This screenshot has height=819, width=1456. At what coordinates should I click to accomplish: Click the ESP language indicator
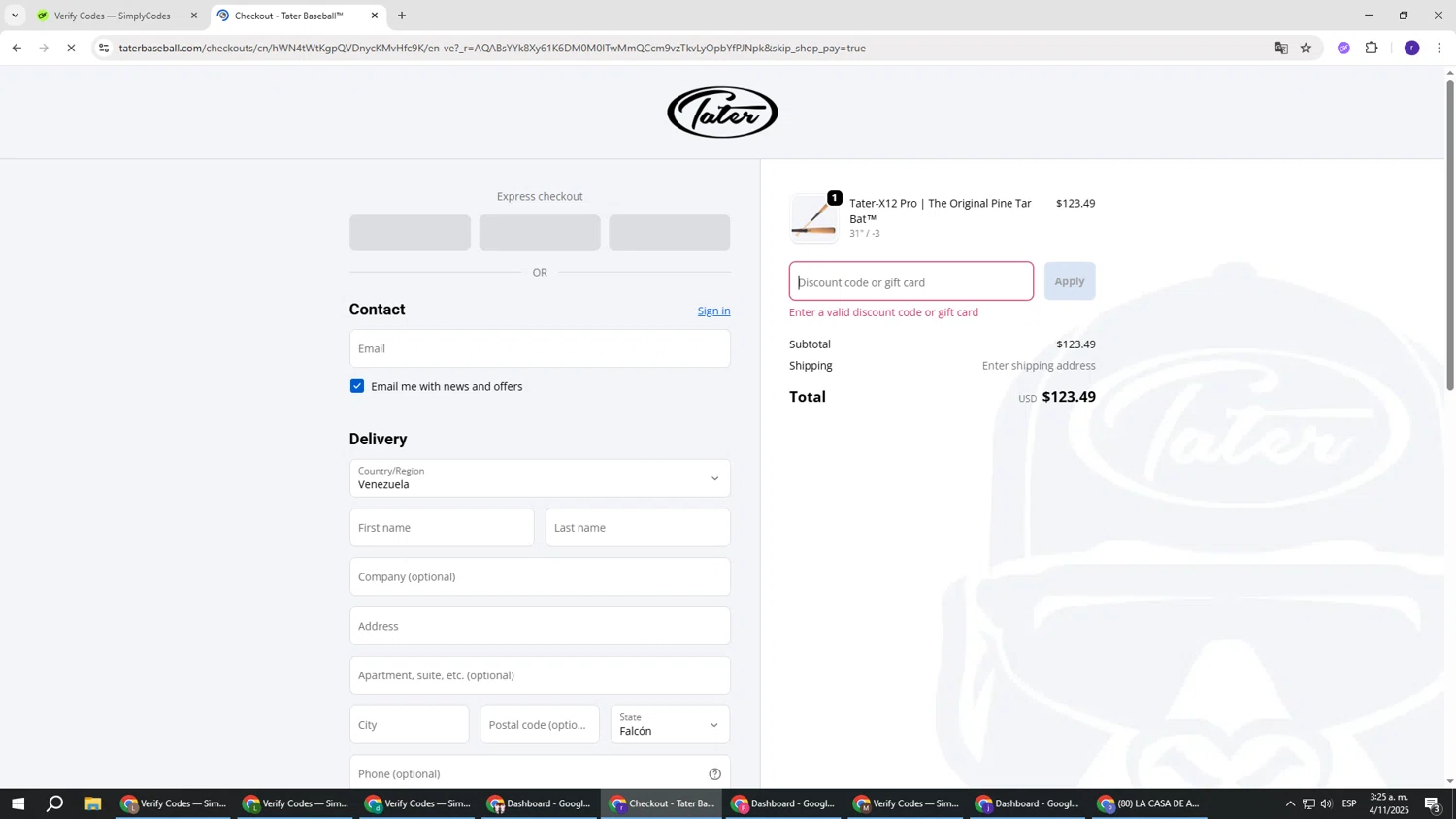pyautogui.click(x=1349, y=803)
